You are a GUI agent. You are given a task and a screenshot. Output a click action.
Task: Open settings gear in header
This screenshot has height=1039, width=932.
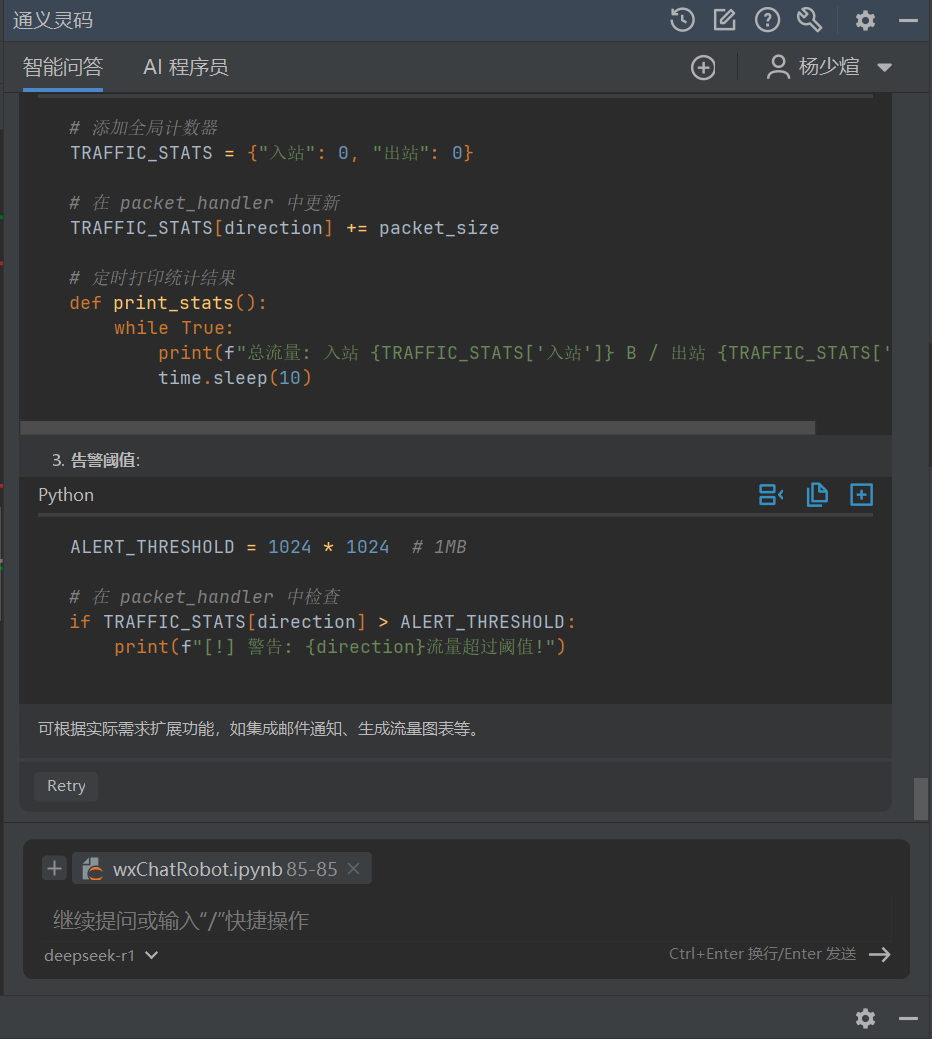(x=865, y=21)
